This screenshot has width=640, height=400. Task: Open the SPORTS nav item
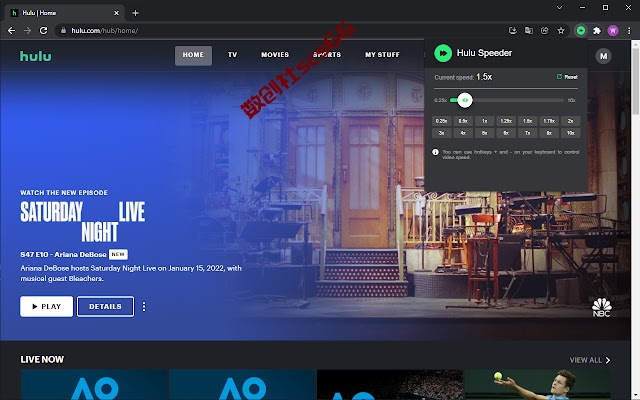coord(327,55)
